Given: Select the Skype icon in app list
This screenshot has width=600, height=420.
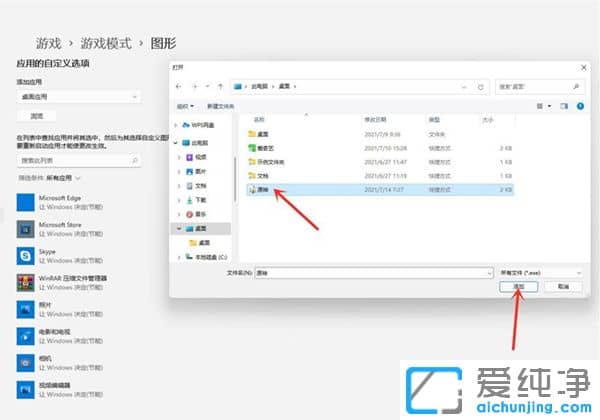Looking at the screenshot, I should point(23,255).
